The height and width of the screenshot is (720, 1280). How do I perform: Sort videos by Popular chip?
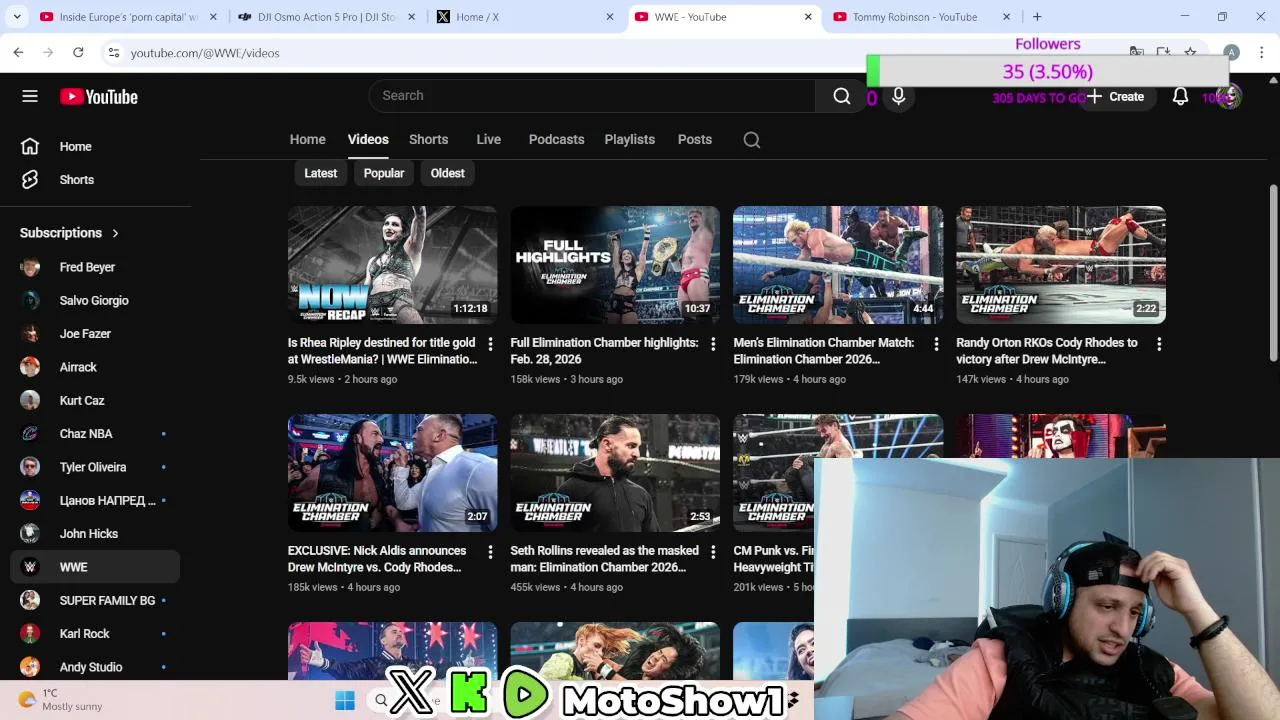384,173
